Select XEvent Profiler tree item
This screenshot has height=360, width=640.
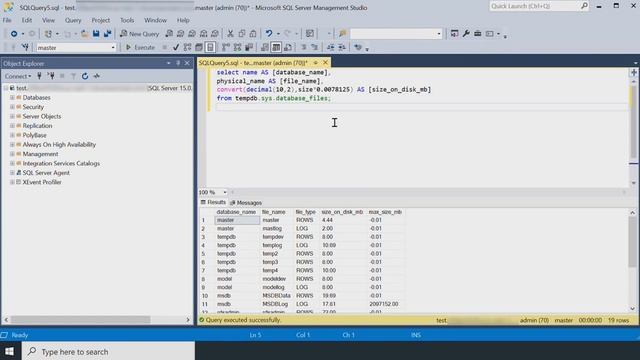[x=42, y=182]
